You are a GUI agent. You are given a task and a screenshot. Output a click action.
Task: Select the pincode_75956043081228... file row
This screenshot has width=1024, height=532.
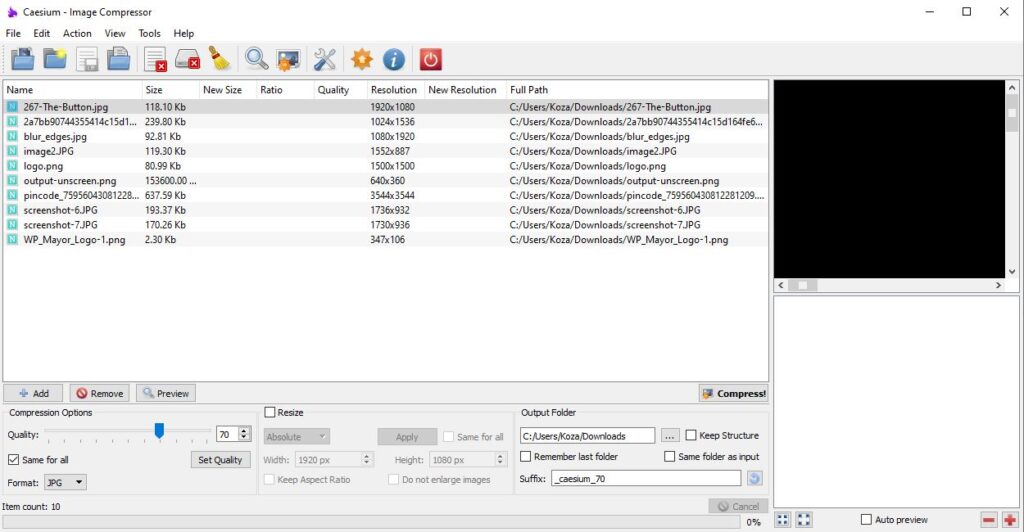(385, 195)
